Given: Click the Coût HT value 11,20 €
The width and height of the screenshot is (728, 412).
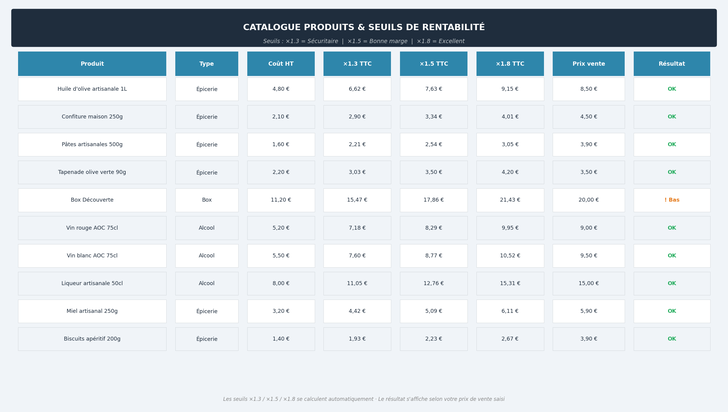Looking at the screenshot, I should click(x=281, y=200).
